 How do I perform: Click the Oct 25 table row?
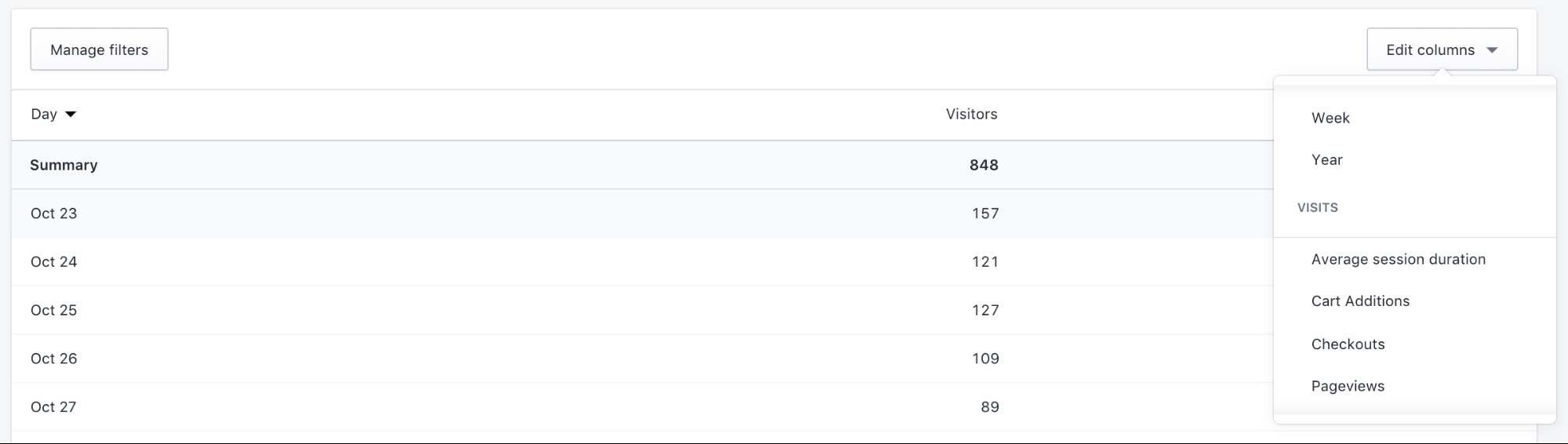point(53,310)
